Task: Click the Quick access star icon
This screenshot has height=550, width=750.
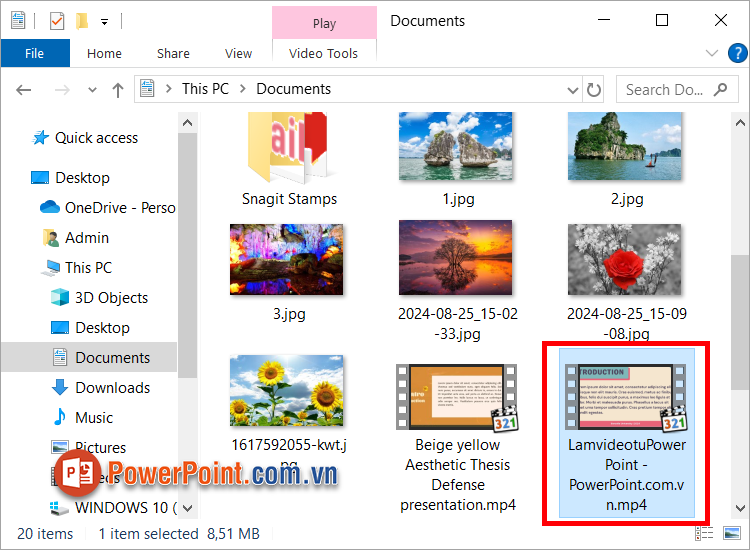Action: point(41,138)
